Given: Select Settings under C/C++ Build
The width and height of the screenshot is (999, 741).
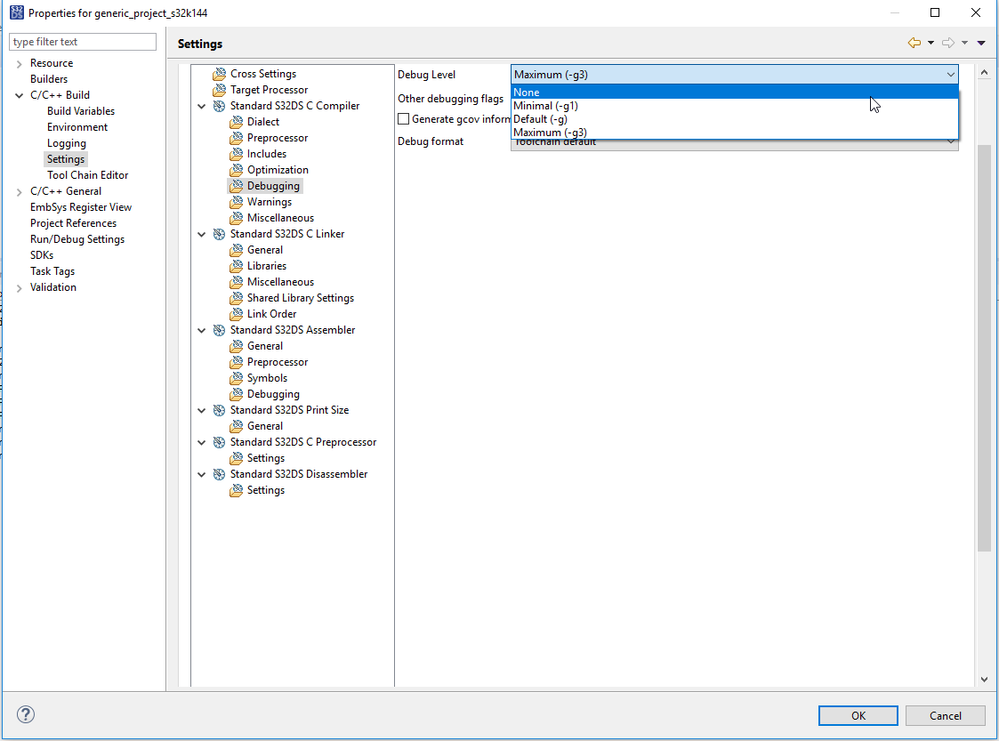Looking at the screenshot, I should tap(66, 159).
